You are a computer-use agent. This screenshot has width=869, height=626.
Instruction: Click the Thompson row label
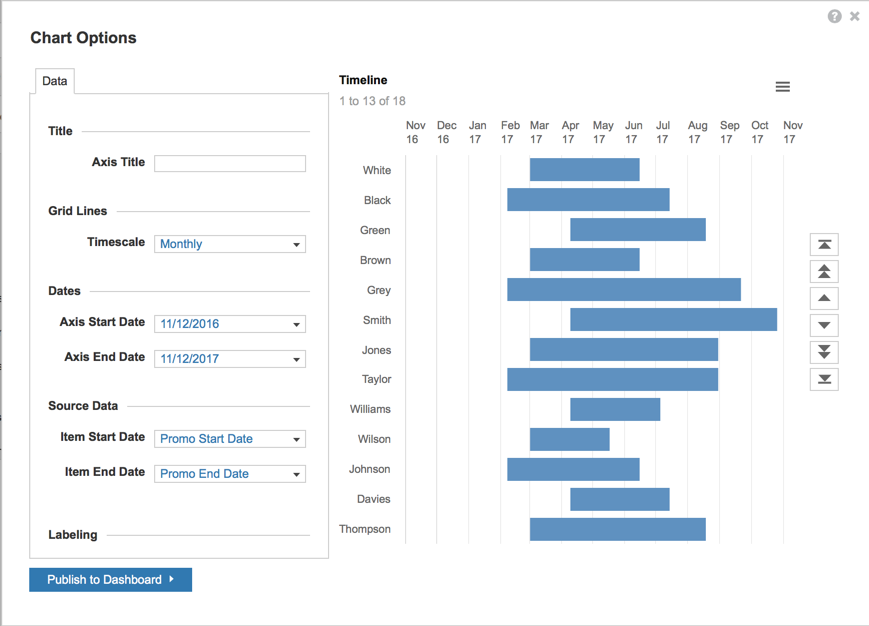tap(365, 529)
